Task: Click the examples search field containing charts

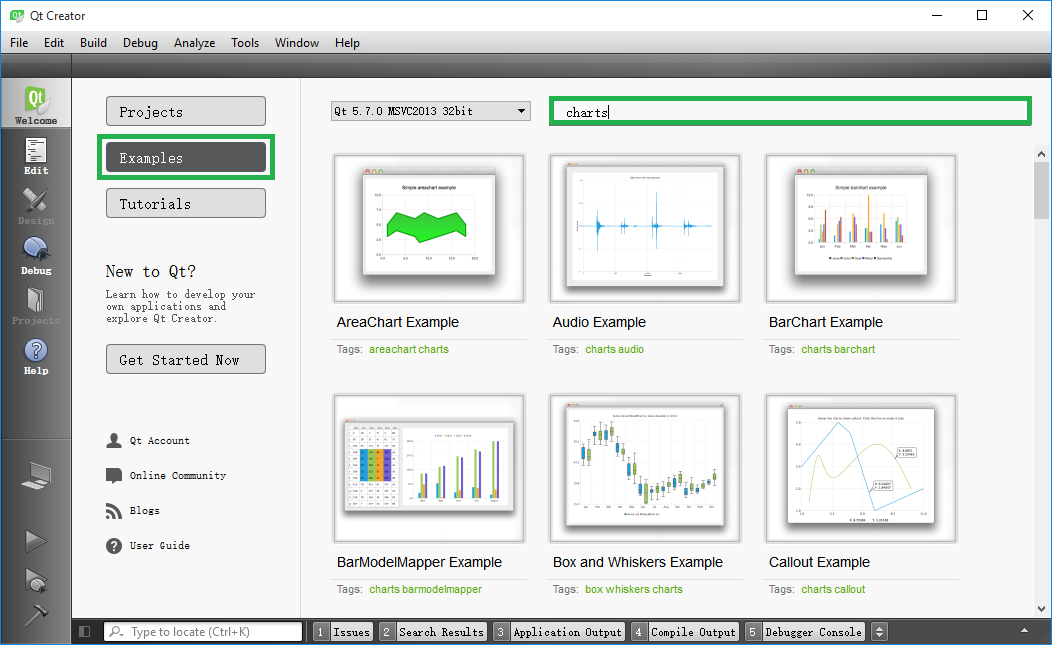Action: click(790, 111)
